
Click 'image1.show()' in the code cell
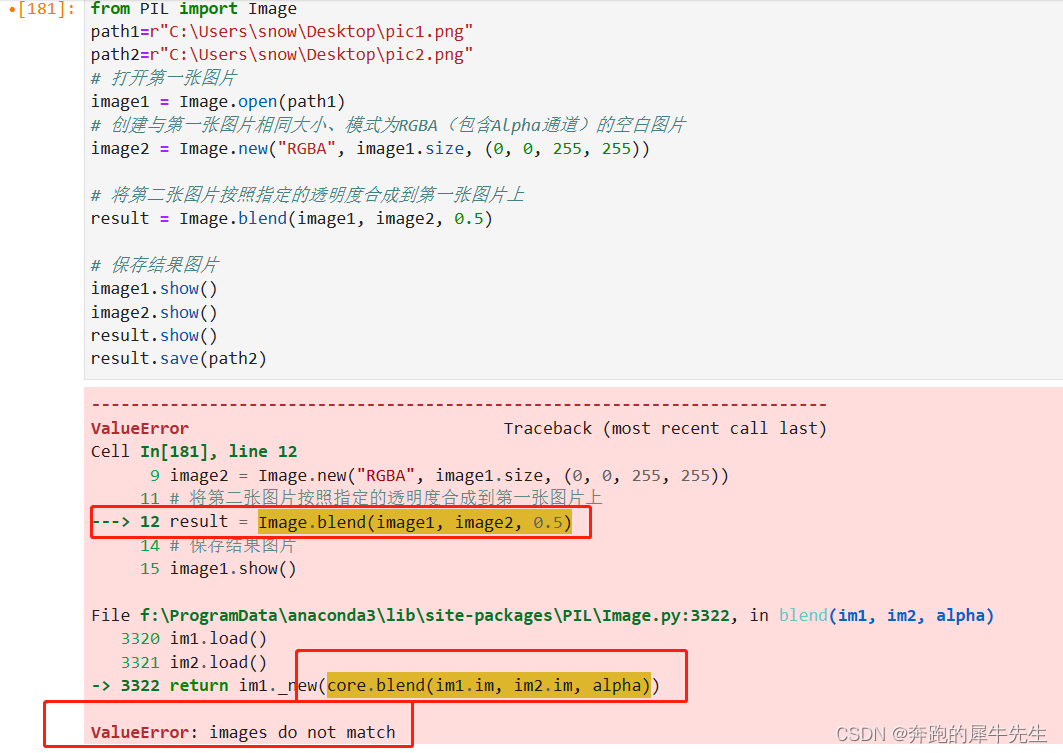pyautogui.click(x=155, y=289)
